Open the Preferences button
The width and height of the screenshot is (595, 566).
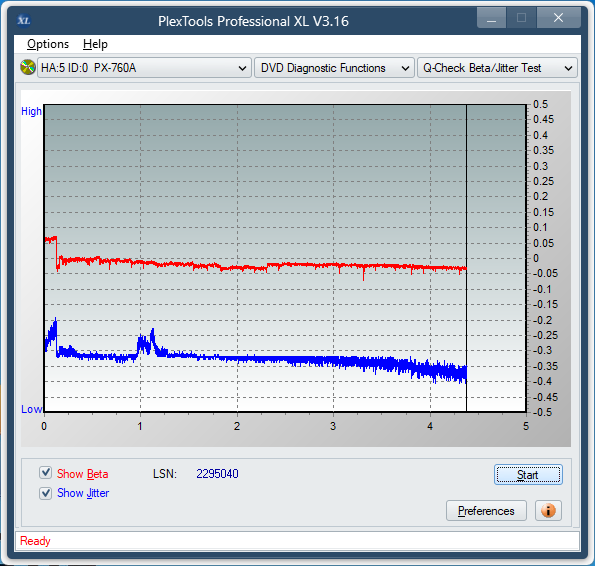pos(486,511)
